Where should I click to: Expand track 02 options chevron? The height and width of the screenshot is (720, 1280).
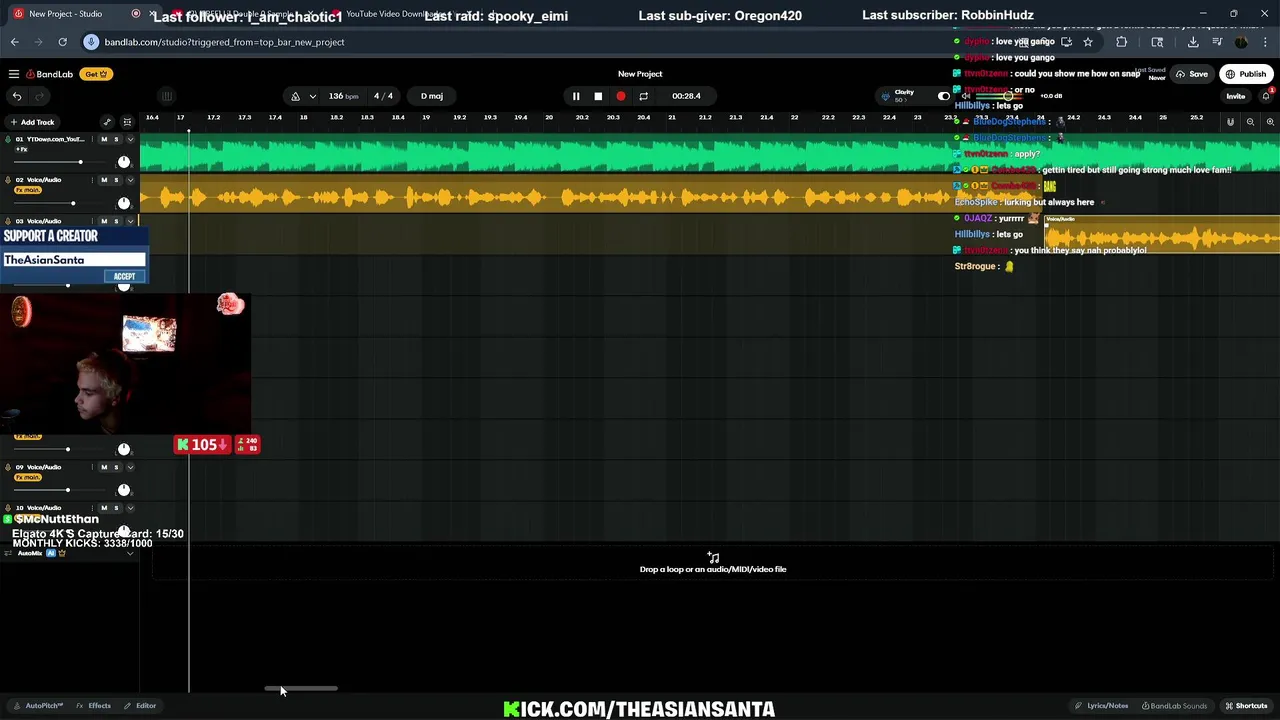point(130,180)
